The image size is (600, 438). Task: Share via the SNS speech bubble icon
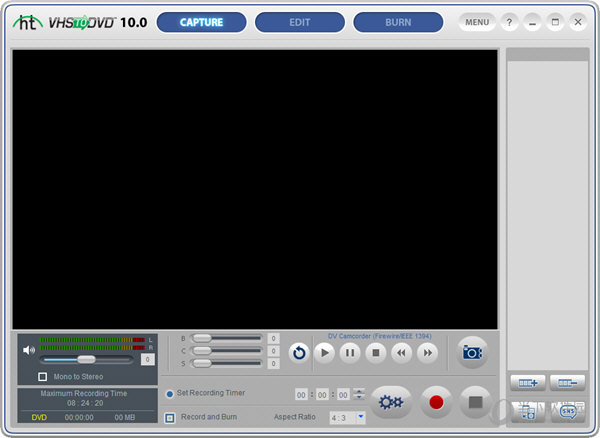coord(568,412)
